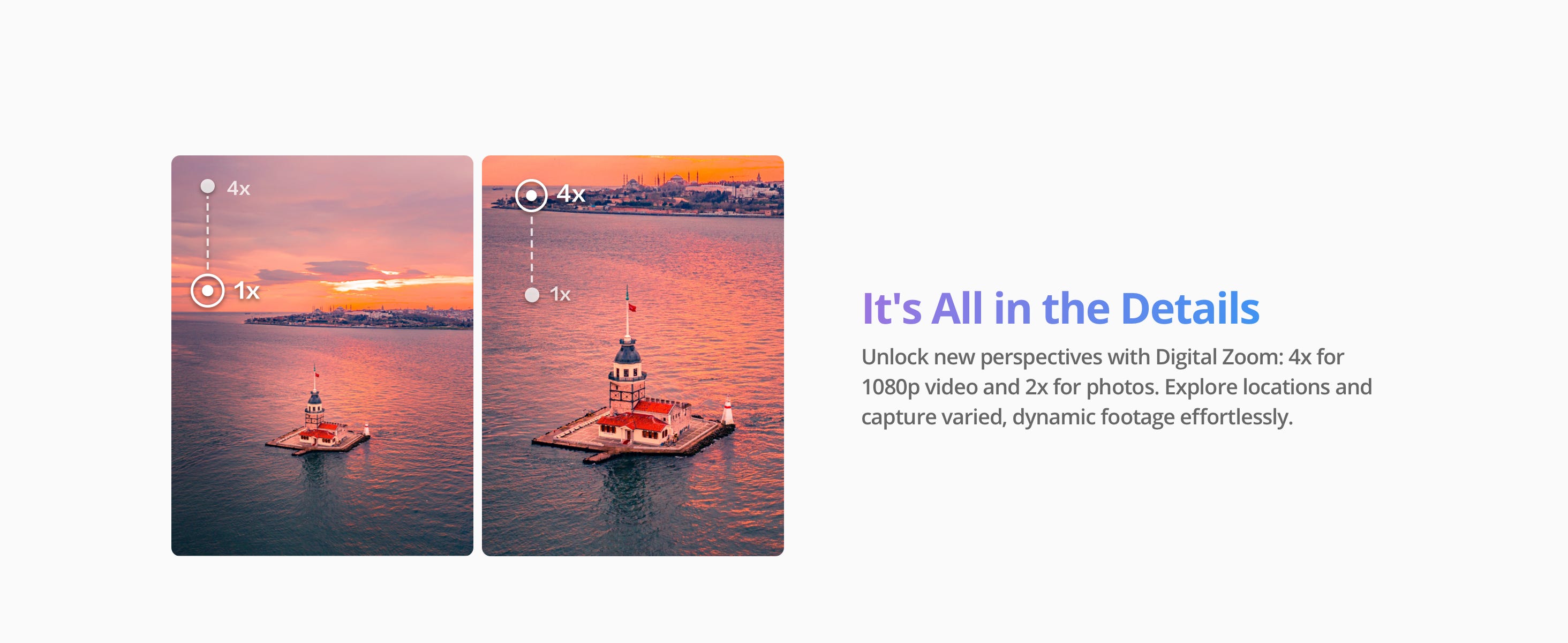Click the red flag atop zoomed tower

point(632,308)
